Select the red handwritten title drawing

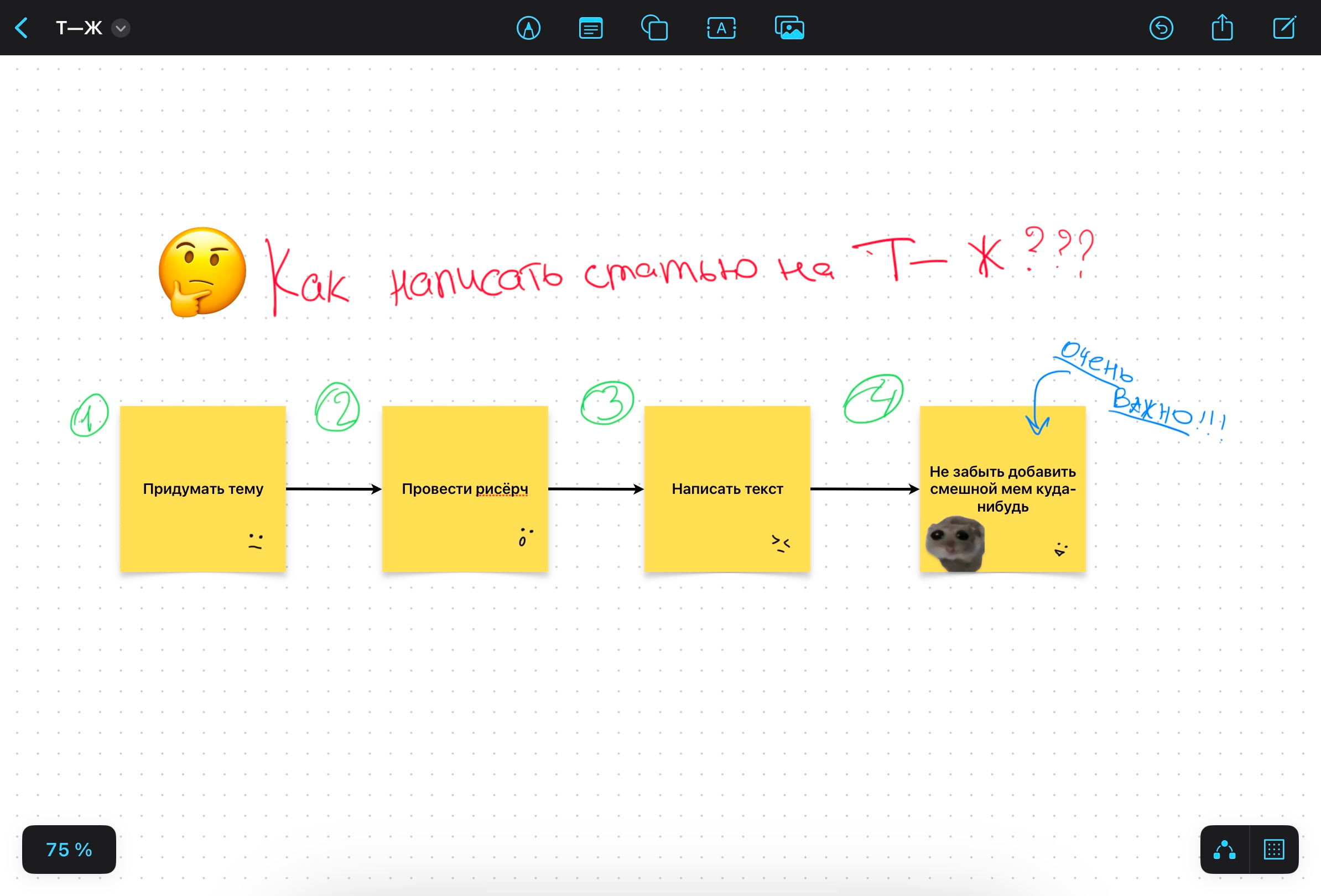[x=679, y=270]
